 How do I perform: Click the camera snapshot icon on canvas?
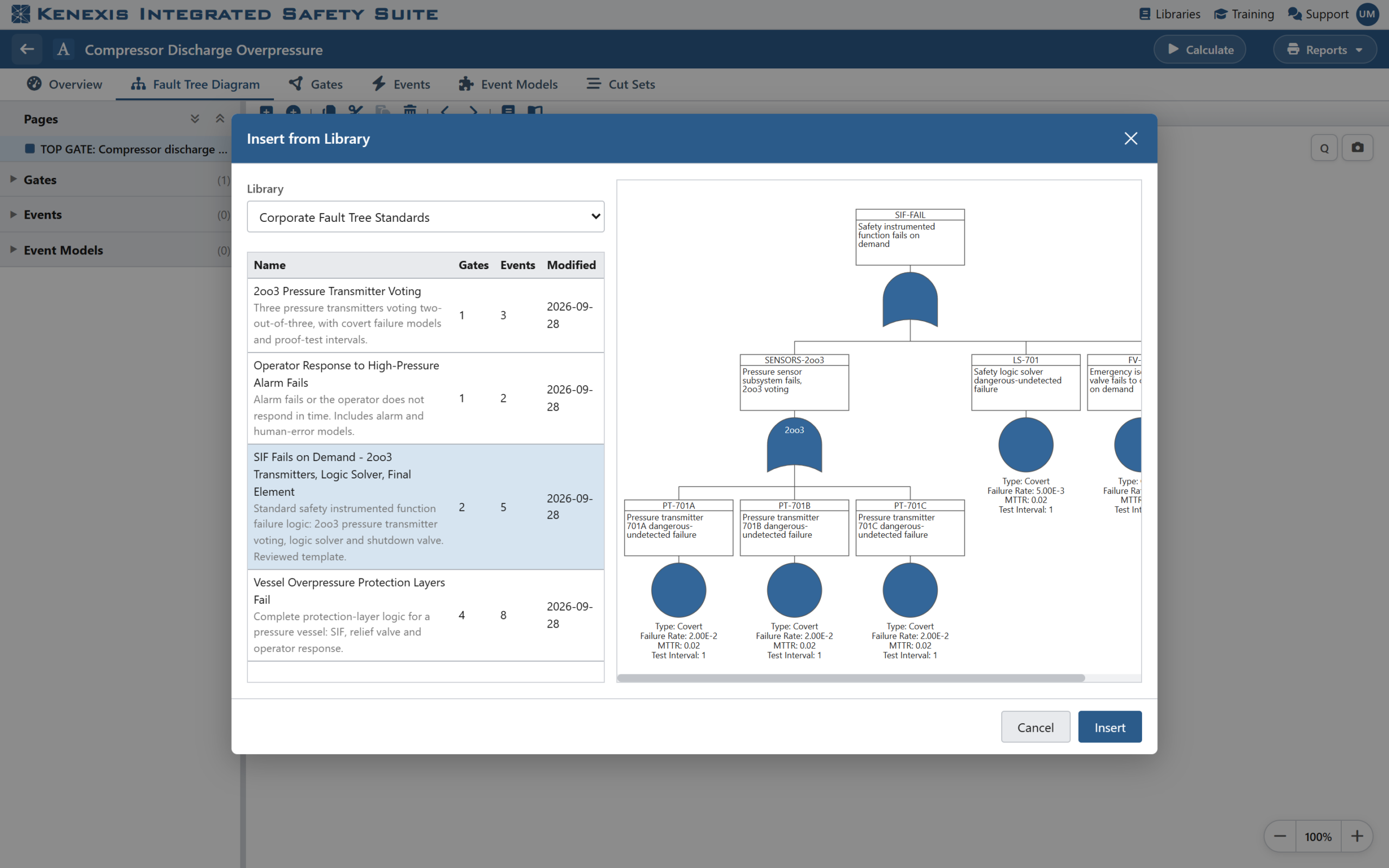coord(1358,148)
